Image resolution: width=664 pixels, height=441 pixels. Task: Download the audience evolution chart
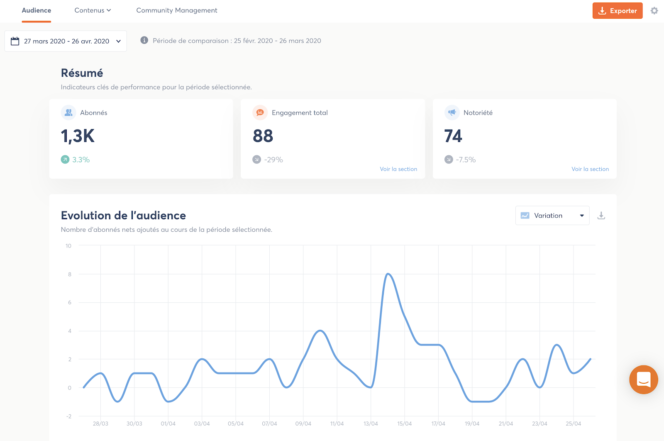[602, 215]
